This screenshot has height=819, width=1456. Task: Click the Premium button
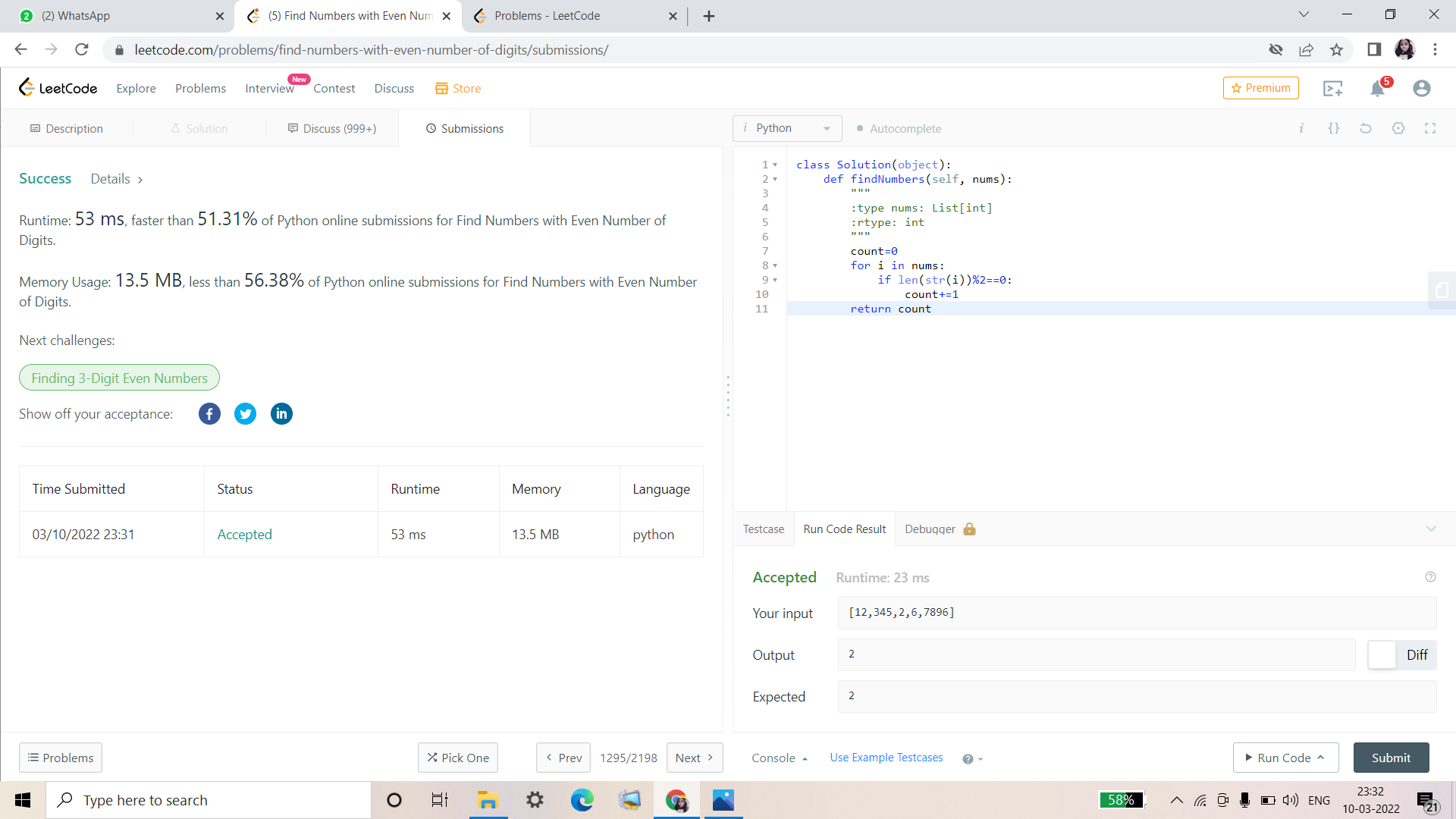click(1260, 88)
